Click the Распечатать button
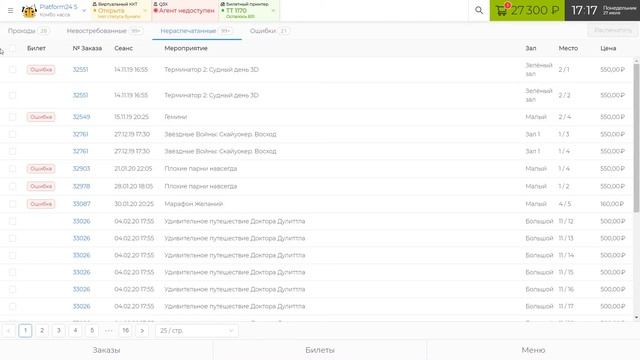640x360 pixels. pyautogui.click(x=613, y=30)
